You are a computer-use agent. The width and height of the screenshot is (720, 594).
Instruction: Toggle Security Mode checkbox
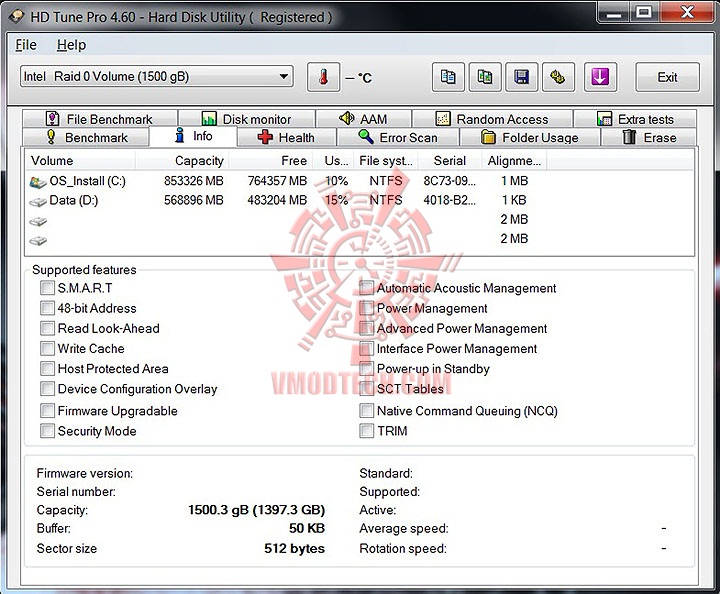pos(47,431)
